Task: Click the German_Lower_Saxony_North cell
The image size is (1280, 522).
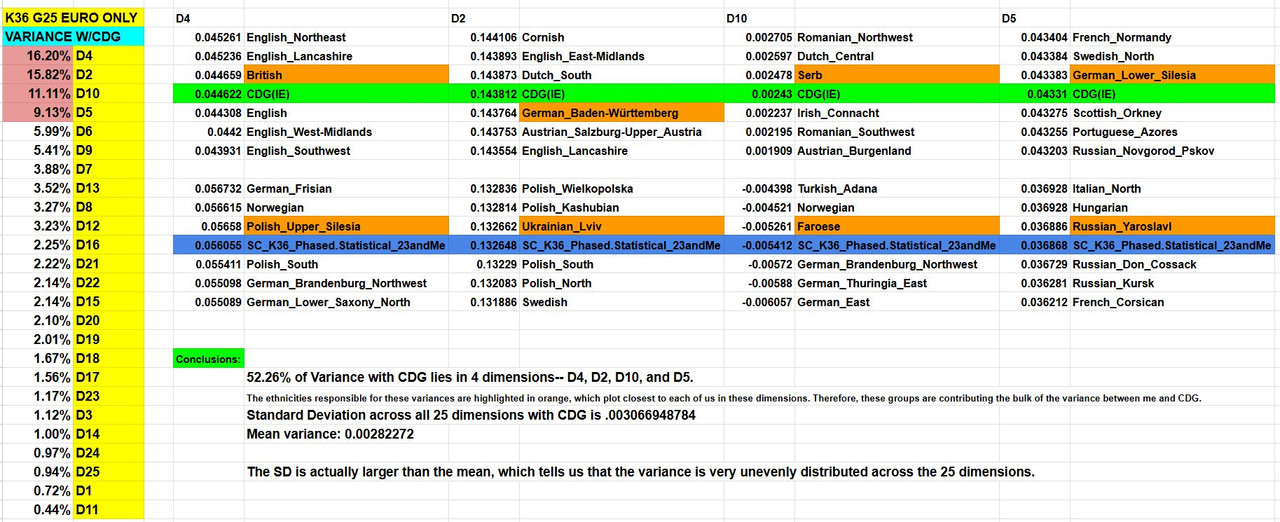Action: (x=346, y=302)
